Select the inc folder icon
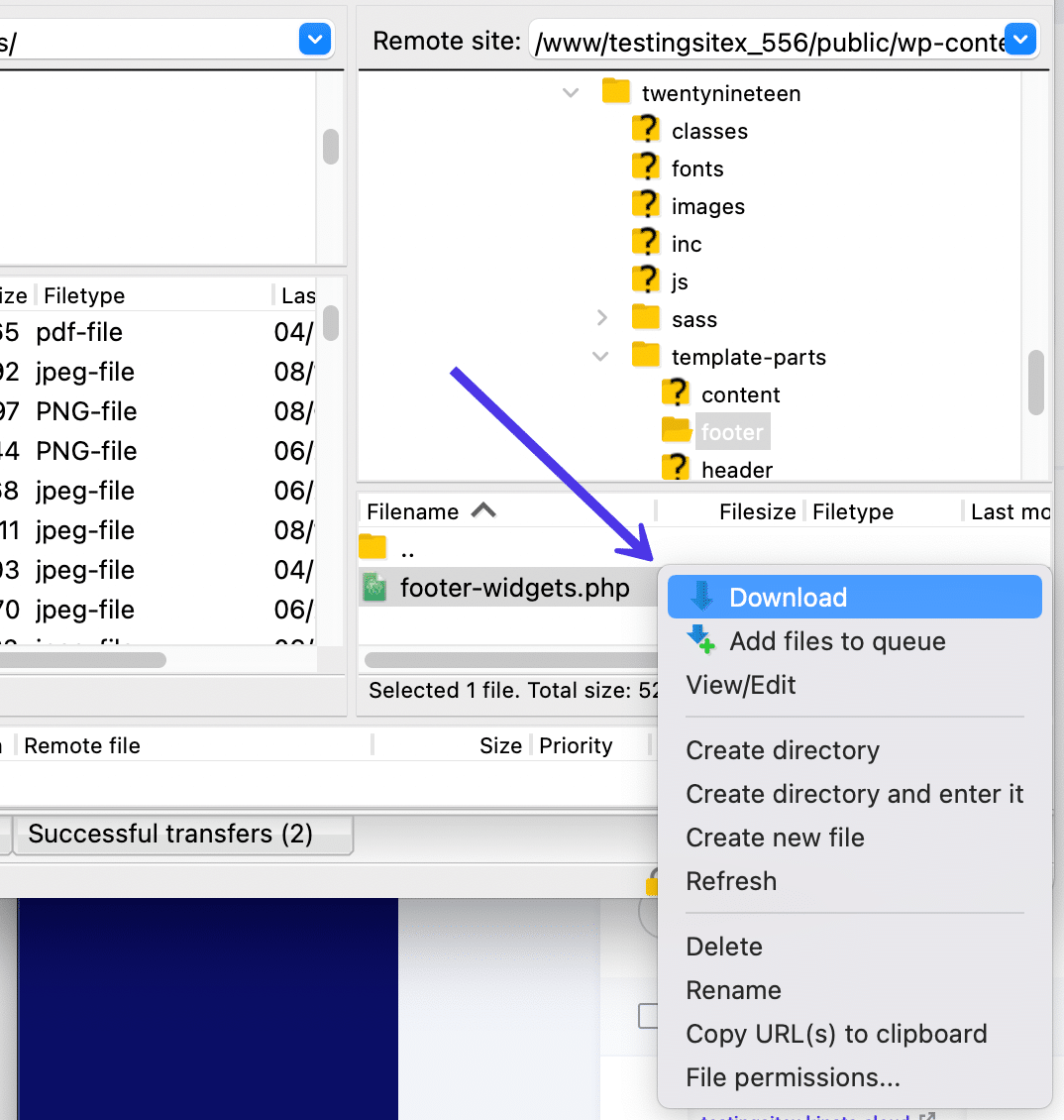This screenshot has height=1120, width=1064. coord(645,243)
